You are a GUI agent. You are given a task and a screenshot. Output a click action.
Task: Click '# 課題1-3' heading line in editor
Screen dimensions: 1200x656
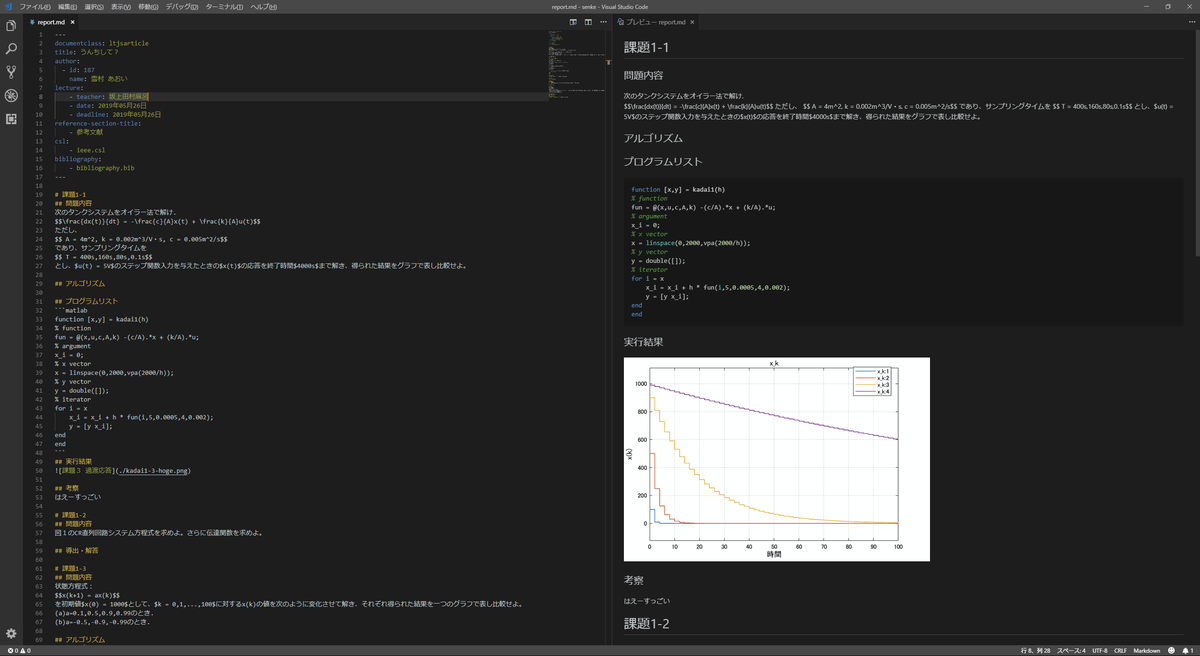click(71, 568)
